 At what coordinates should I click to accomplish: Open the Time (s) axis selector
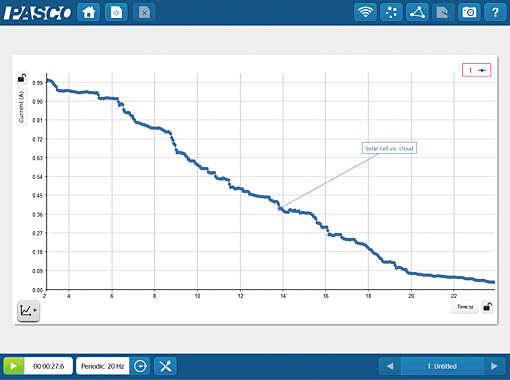[465, 307]
